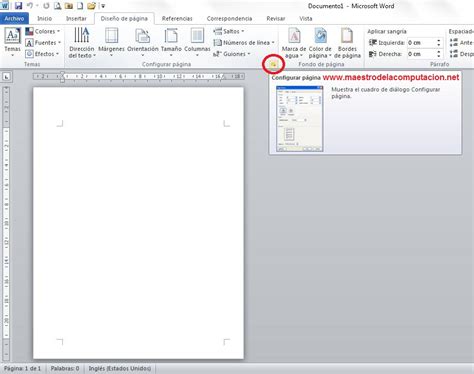Click the Página: 1 de 1 status indicator
Viewport: 474px width, 374px height.
(x=22, y=368)
